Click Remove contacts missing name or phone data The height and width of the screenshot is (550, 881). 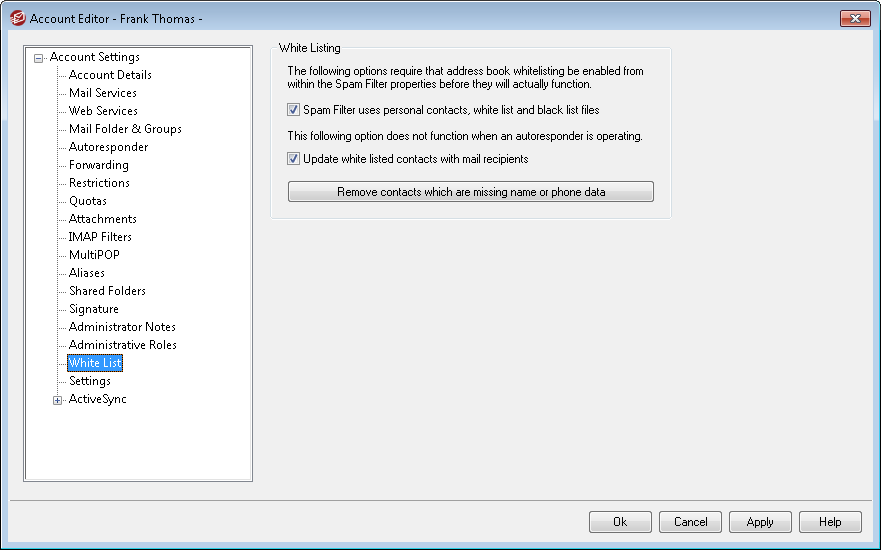(470, 191)
